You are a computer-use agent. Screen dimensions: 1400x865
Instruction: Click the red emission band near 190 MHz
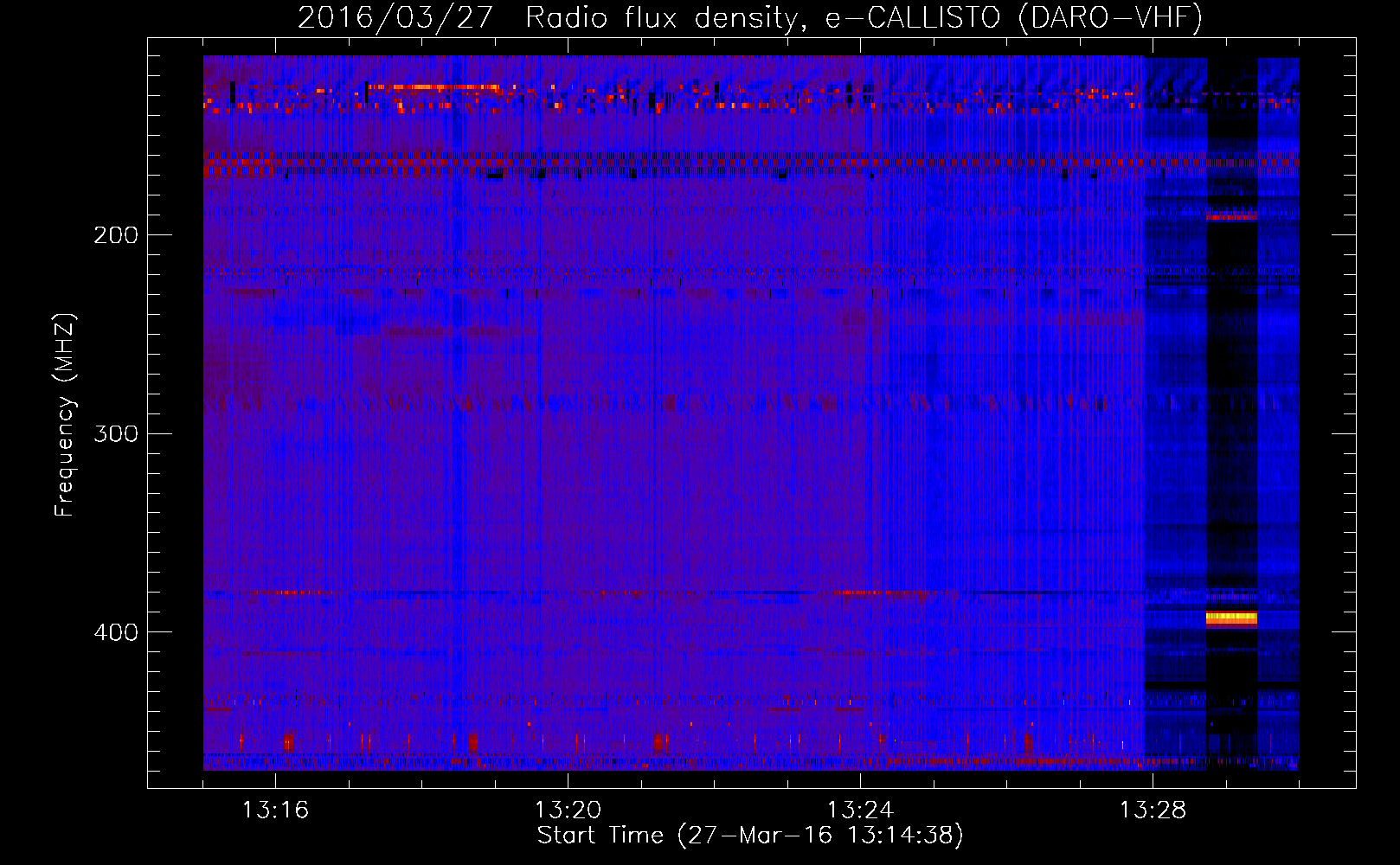tap(1231, 216)
